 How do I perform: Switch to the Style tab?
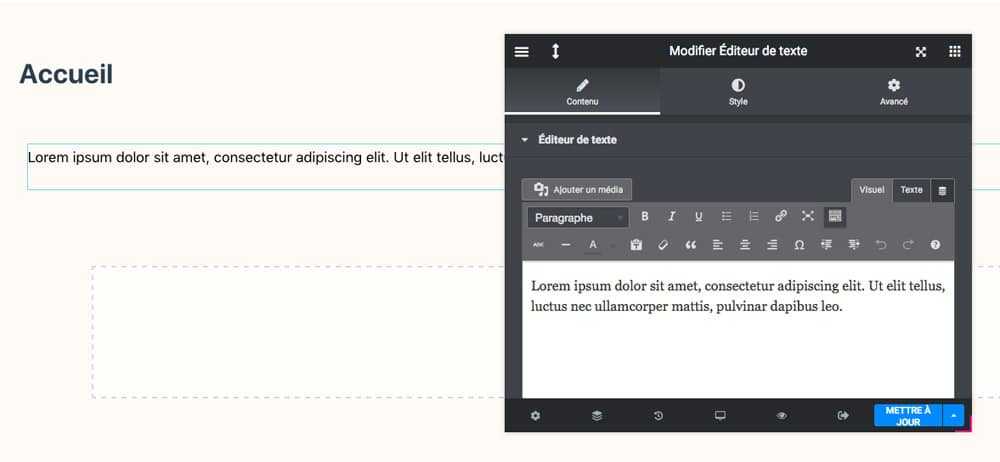tap(738, 92)
